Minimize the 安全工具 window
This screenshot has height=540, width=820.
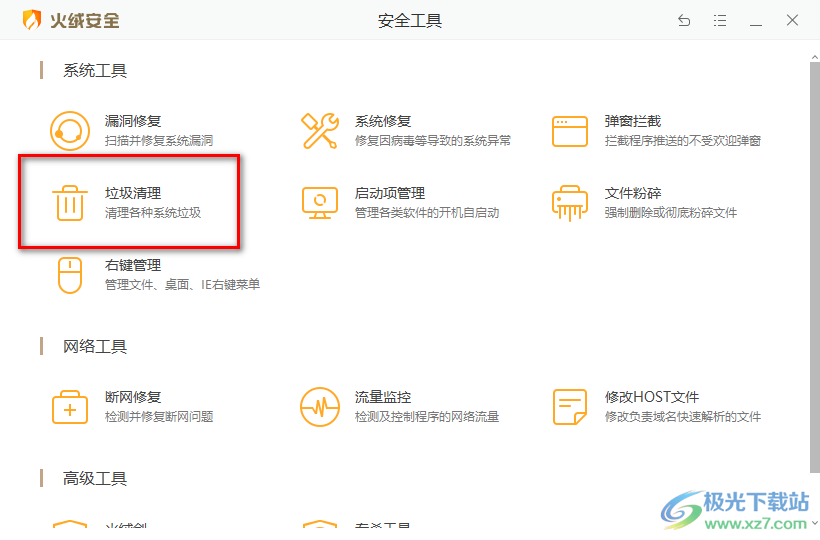pos(756,20)
